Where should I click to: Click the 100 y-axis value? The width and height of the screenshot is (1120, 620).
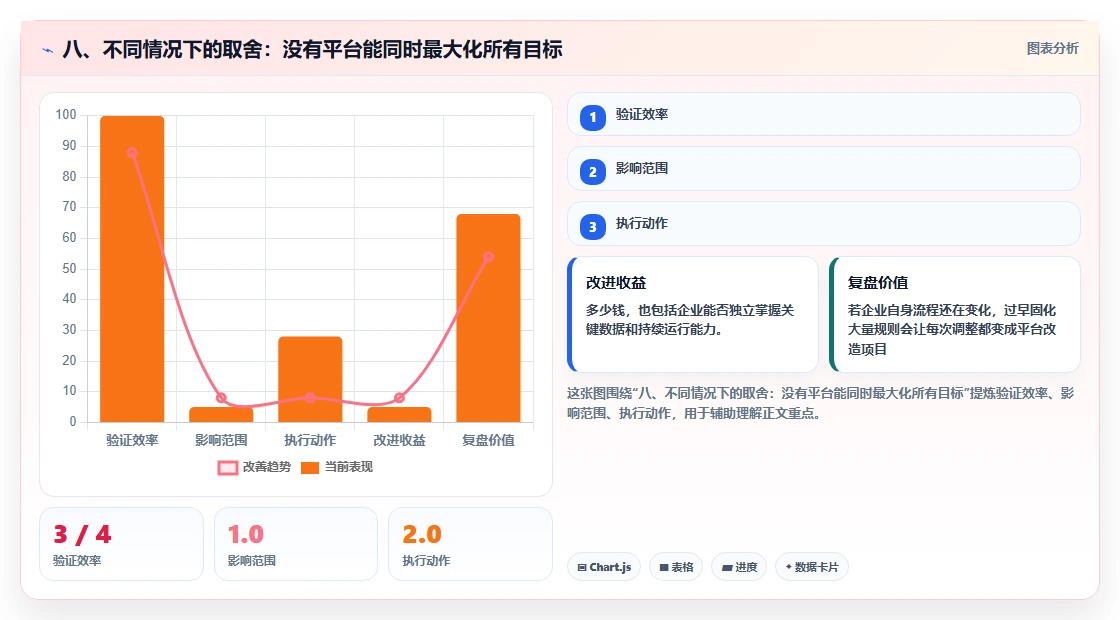pyautogui.click(x=66, y=115)
